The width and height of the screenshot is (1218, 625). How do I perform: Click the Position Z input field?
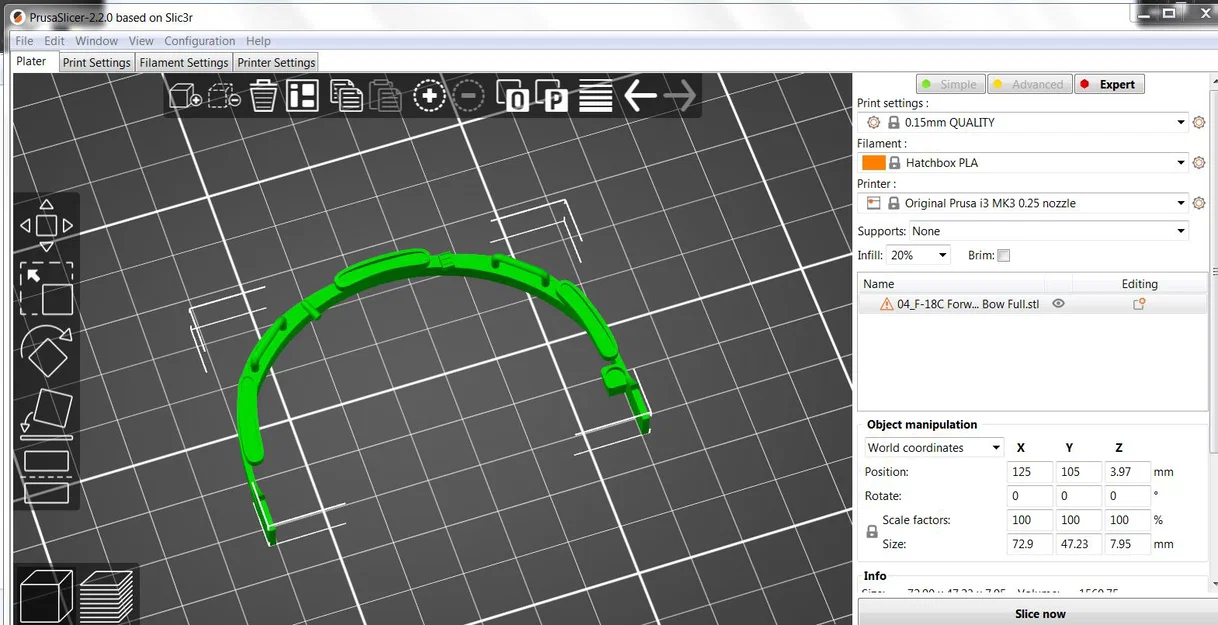click(x=1127, y=472)
